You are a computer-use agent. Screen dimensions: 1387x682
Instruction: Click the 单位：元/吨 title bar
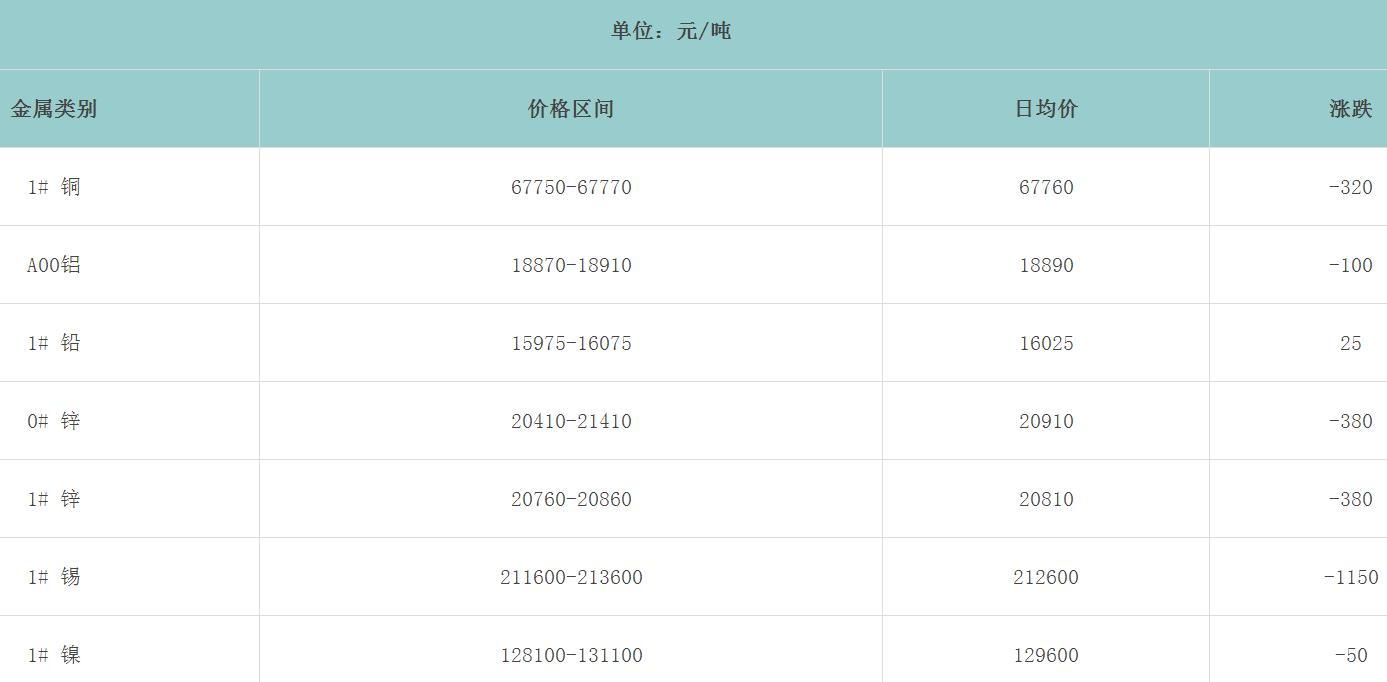671,31
